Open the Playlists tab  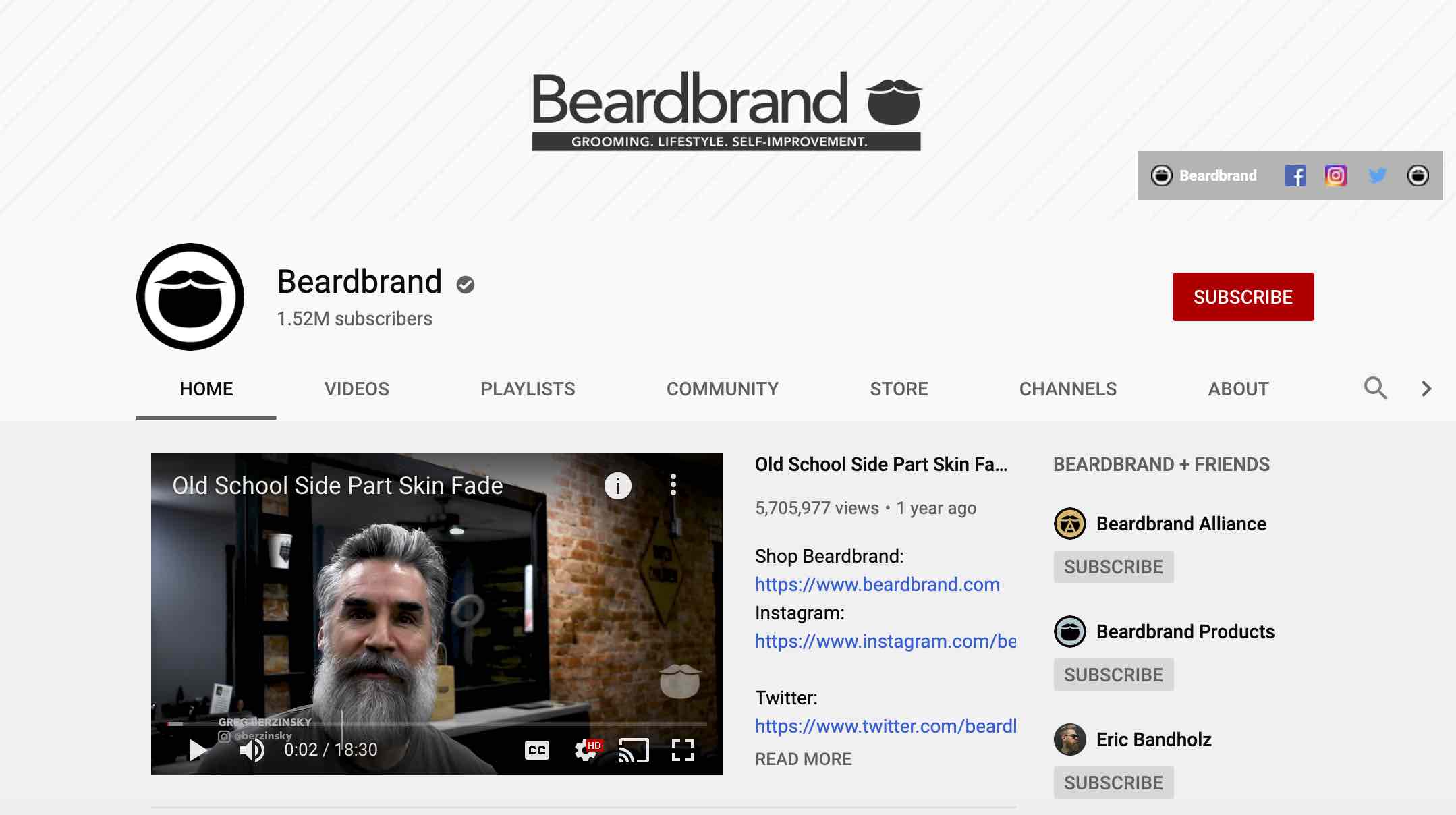(x=528, y=389)
